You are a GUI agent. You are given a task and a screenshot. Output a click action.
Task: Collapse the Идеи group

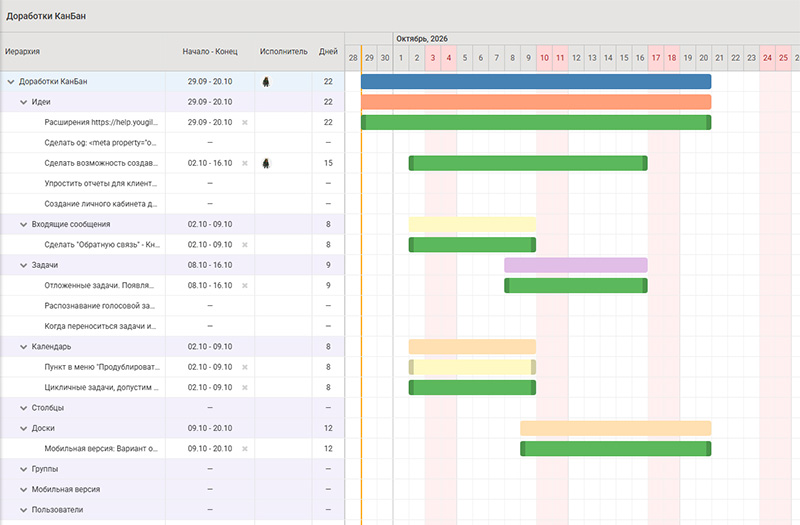point(23,102)
